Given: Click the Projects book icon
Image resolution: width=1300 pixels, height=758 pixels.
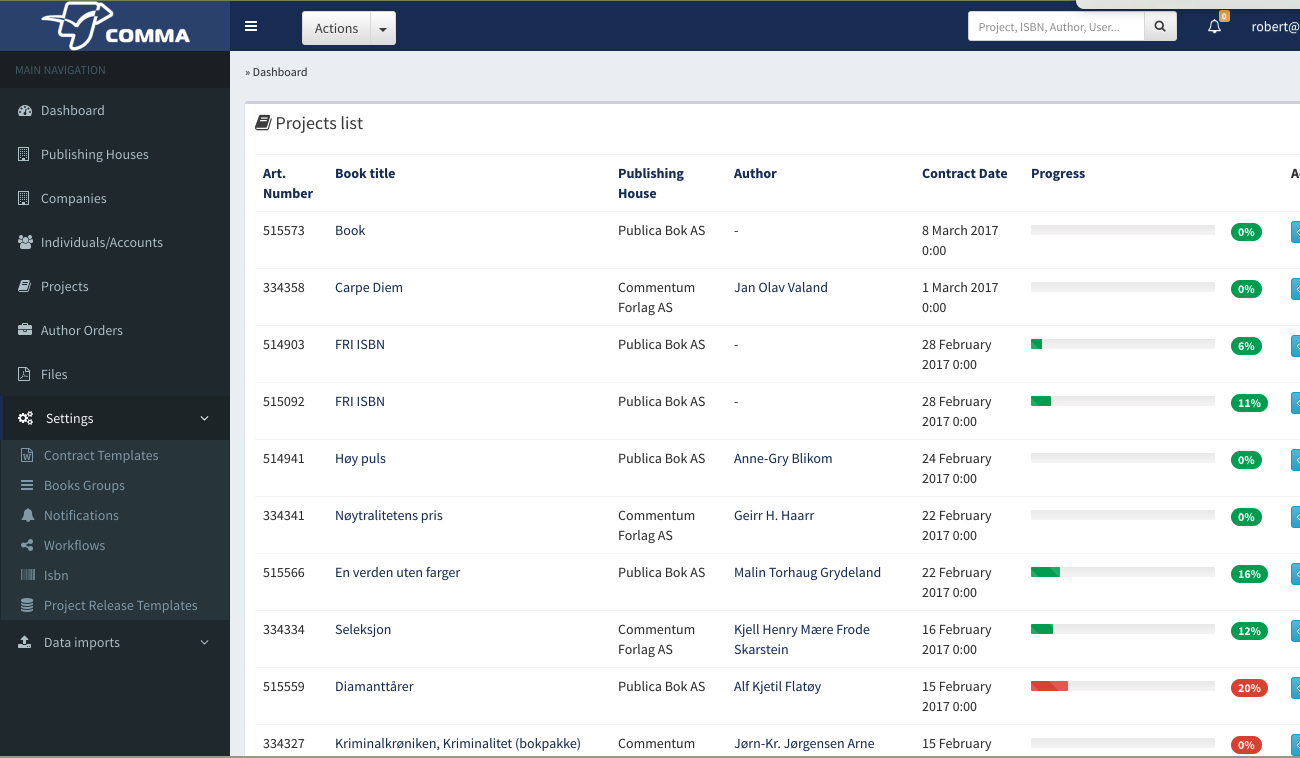Looking at the screenshot, I should pyautogui.click(x=25, y=287).
